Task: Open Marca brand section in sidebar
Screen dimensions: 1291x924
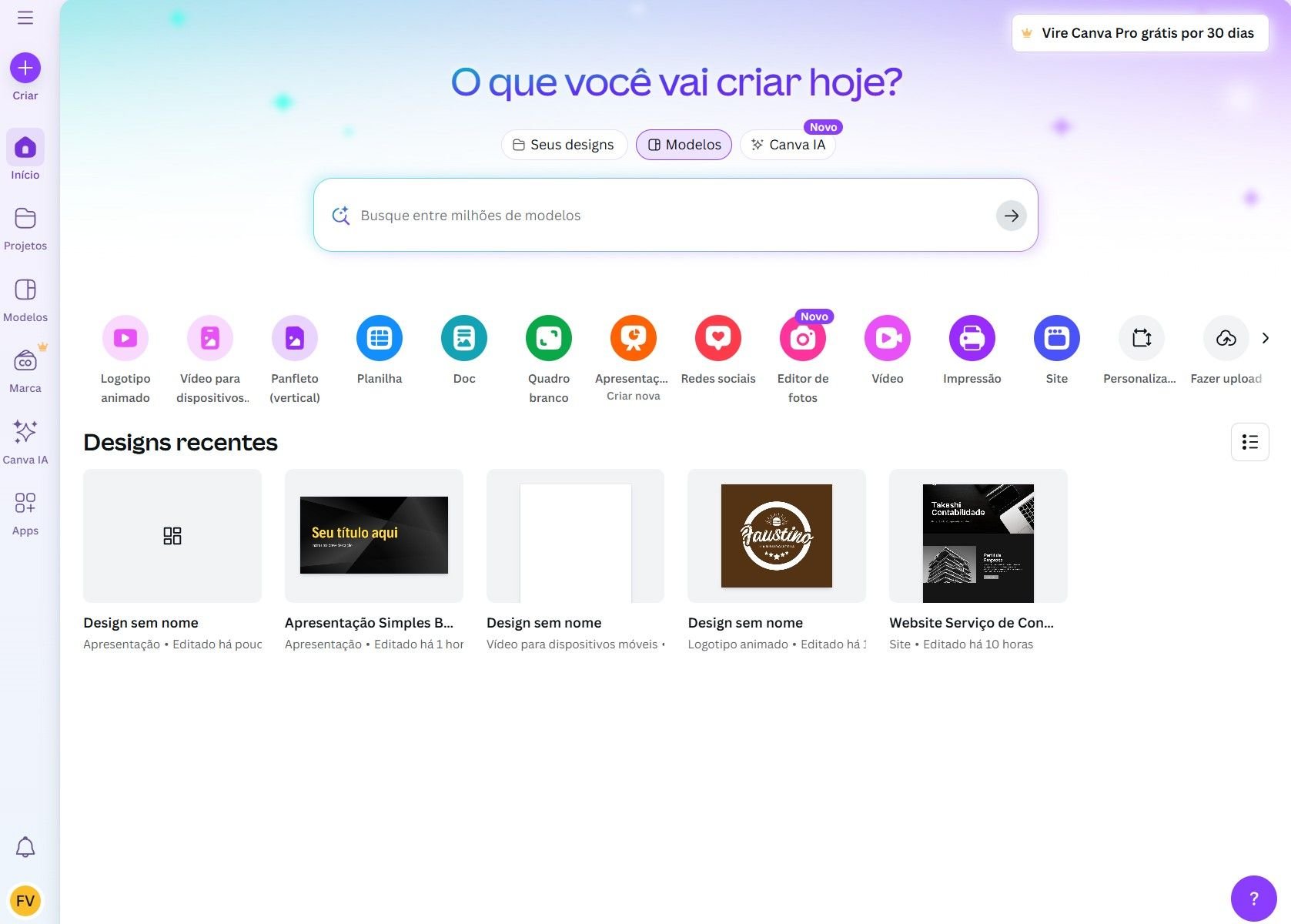Action: [x=25, y=370]
